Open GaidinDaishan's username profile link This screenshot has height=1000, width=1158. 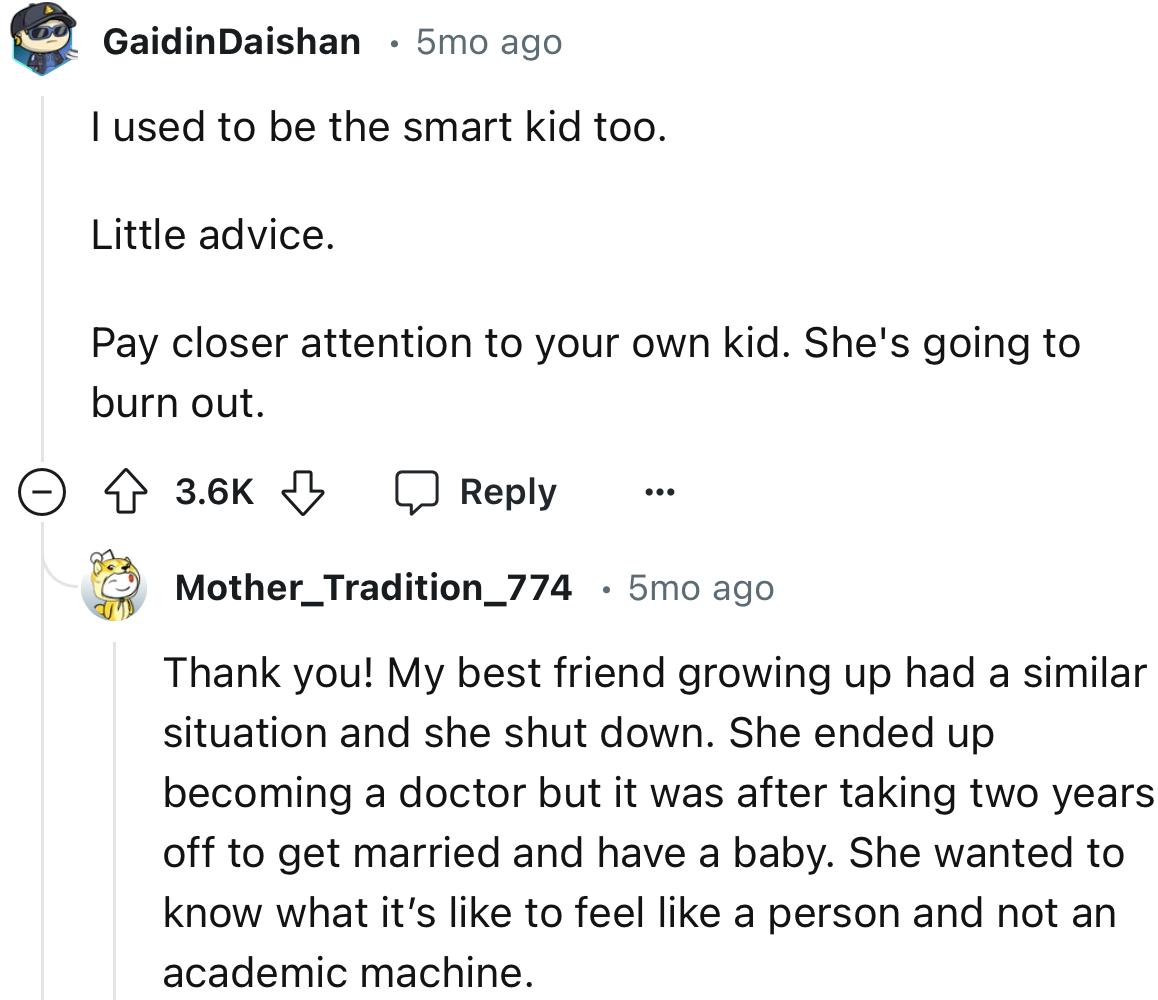tap(231, 41)
